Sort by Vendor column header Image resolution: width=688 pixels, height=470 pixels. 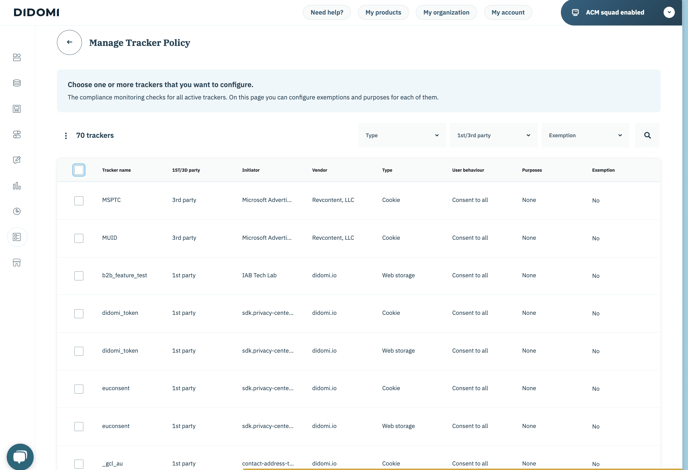[319, 170]
